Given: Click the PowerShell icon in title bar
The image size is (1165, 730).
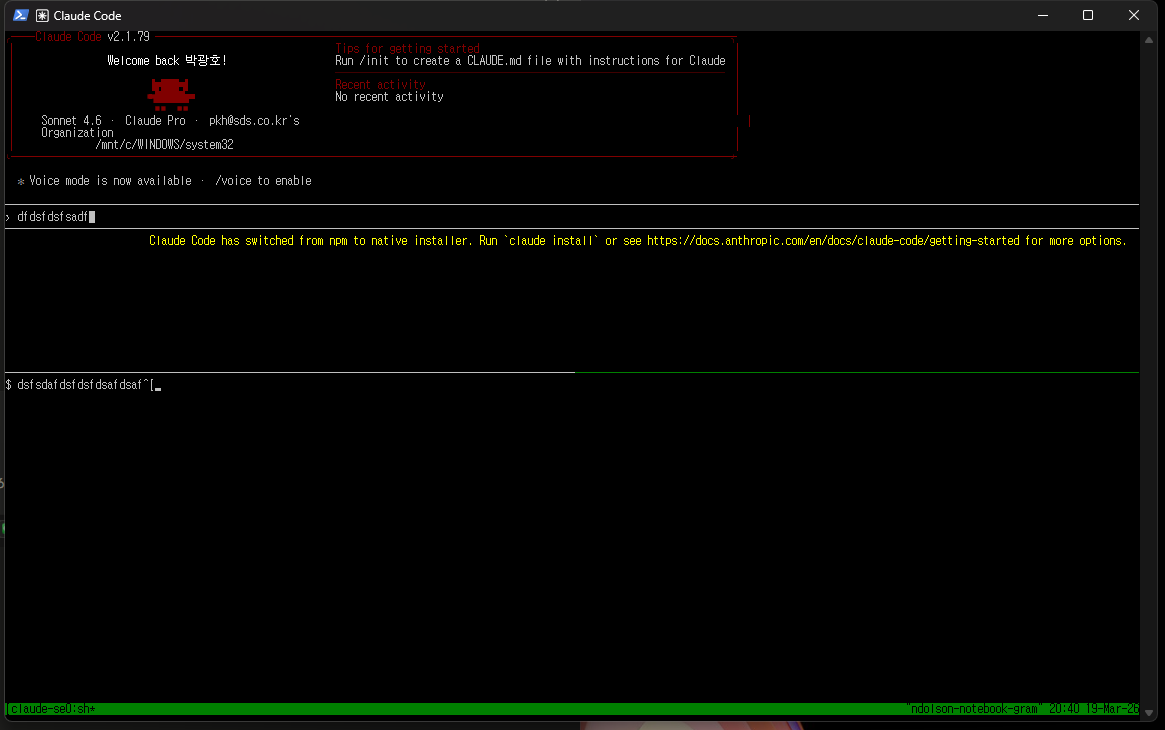Looking at the screenshot, I should pyautogui.click(x=21, y=15).
